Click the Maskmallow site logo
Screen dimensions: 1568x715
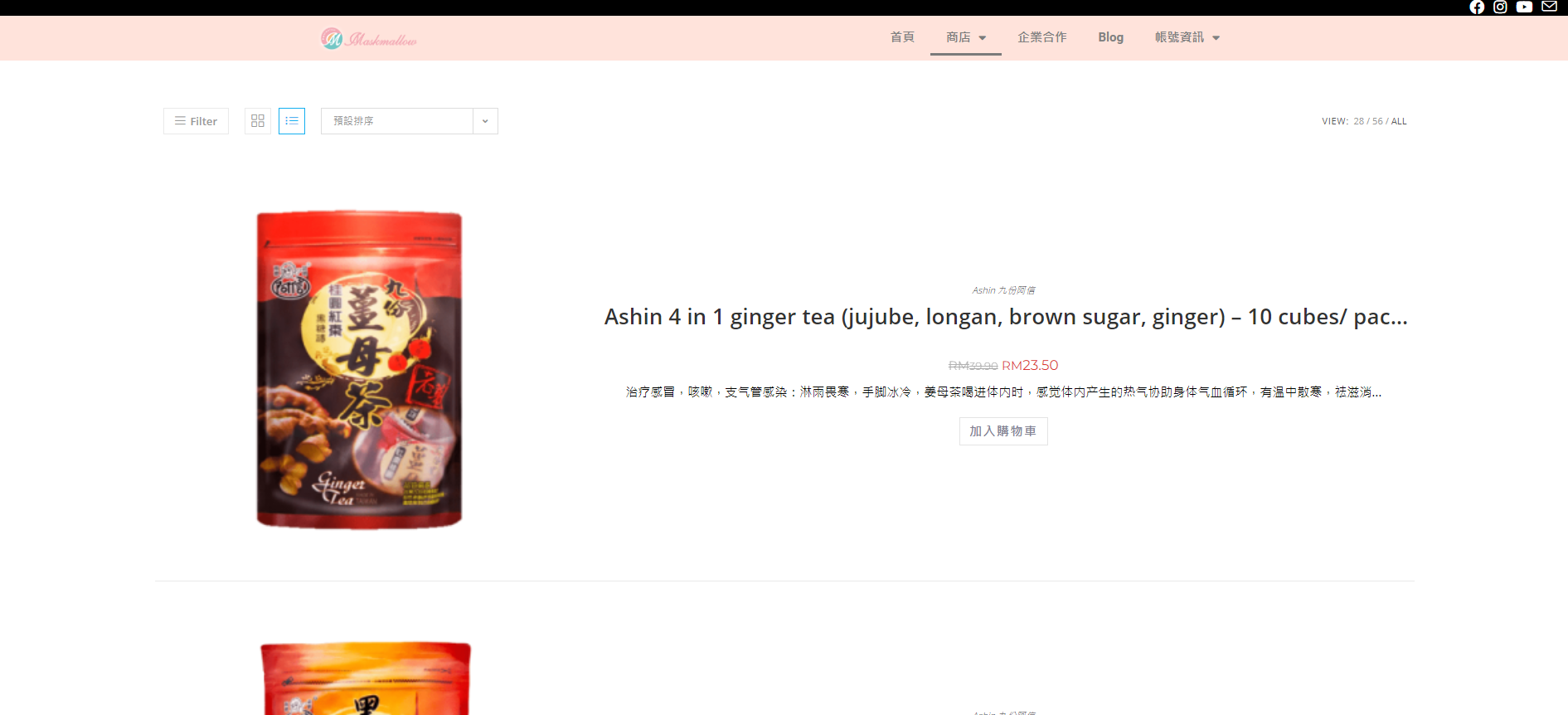point(369,38)
